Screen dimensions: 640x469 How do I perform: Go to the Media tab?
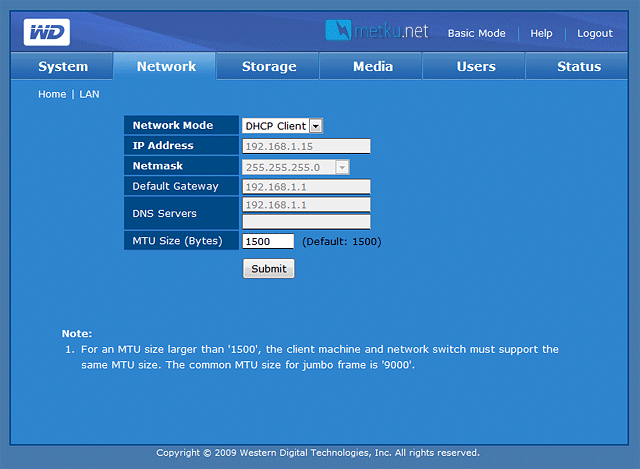[x=373, y=66]
